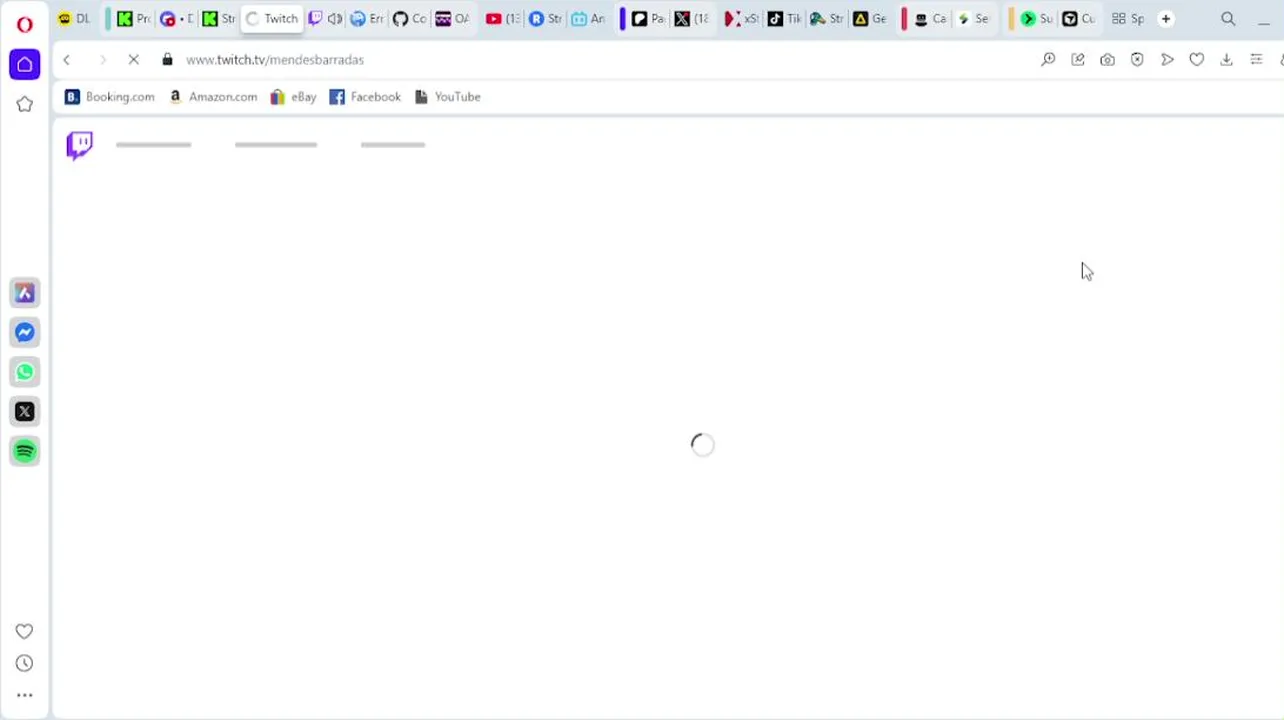Switch to the loading Twitch tab
This screenshot has width=1284, height=720.
coord(272,19)
